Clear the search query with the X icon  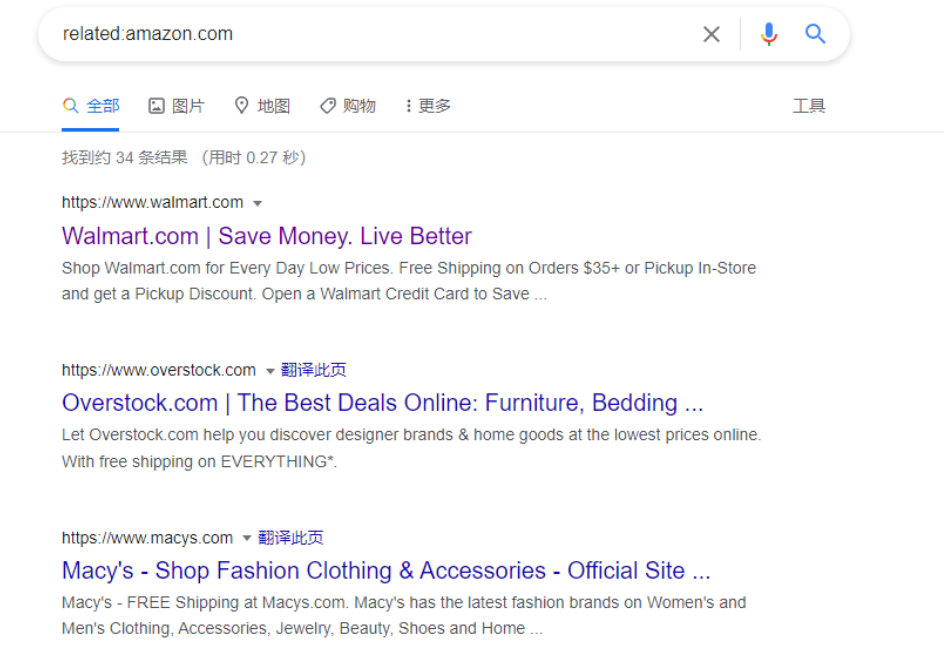tap(711, 33)
